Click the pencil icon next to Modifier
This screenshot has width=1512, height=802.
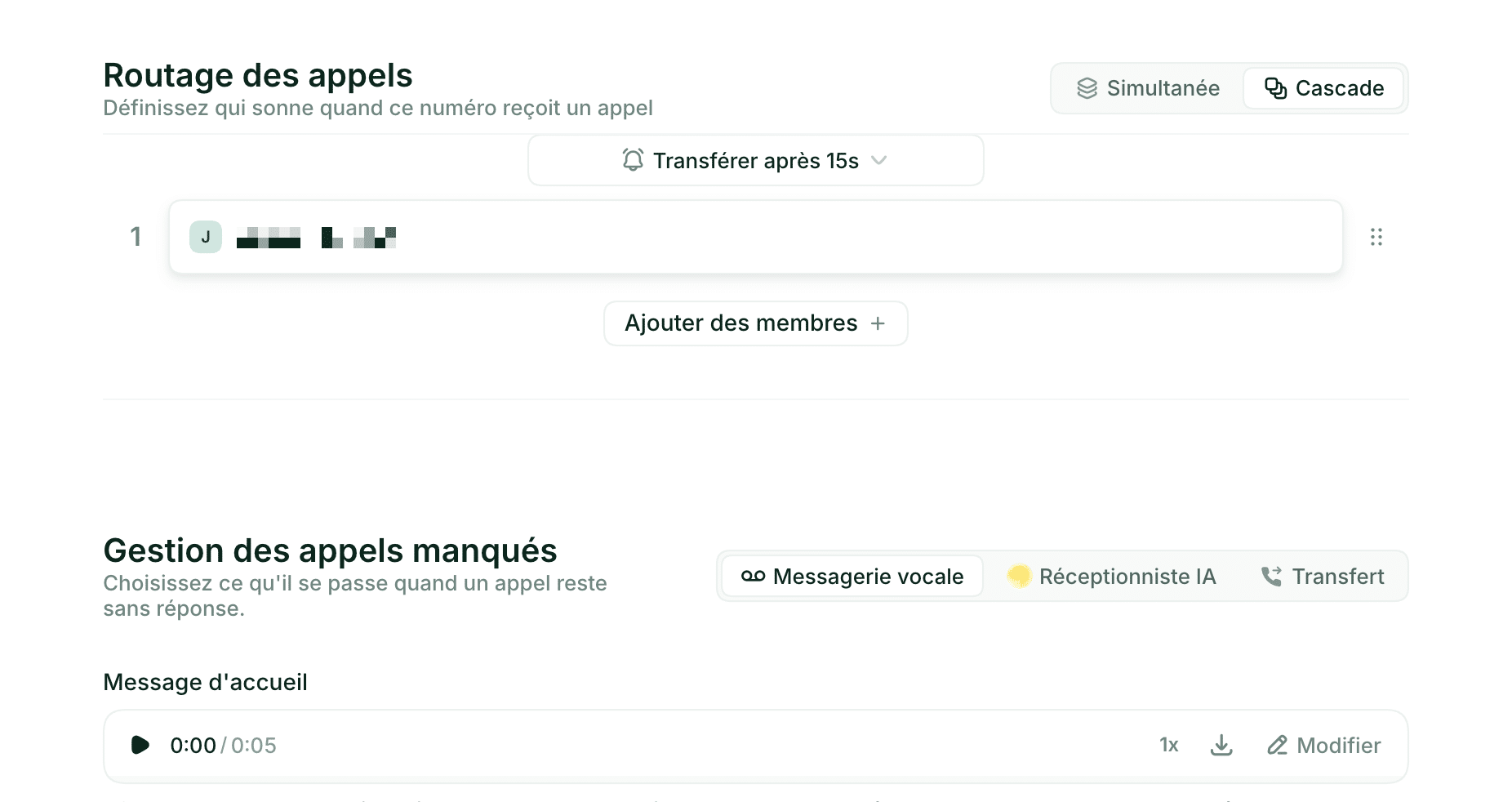(x=1277, y=745)
